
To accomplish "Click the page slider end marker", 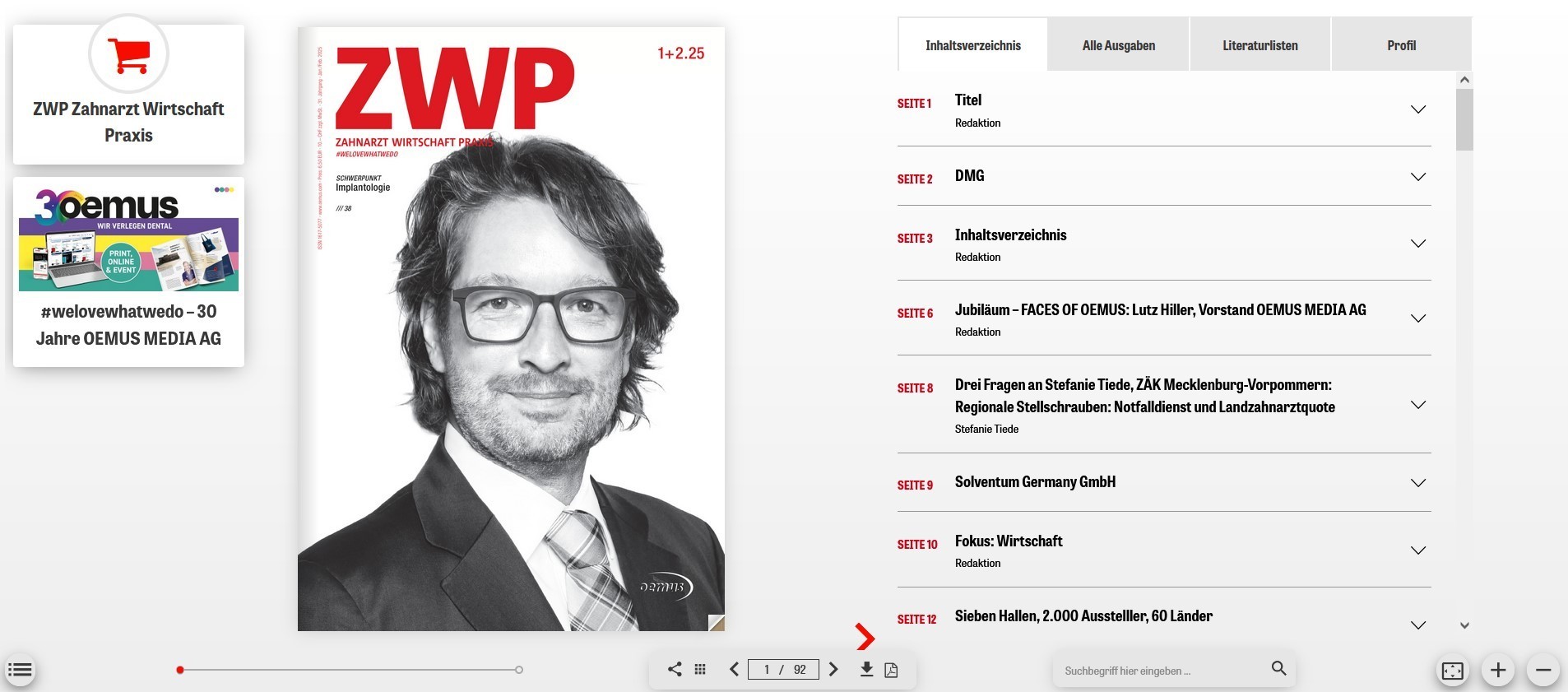I will tap(519, 670).
